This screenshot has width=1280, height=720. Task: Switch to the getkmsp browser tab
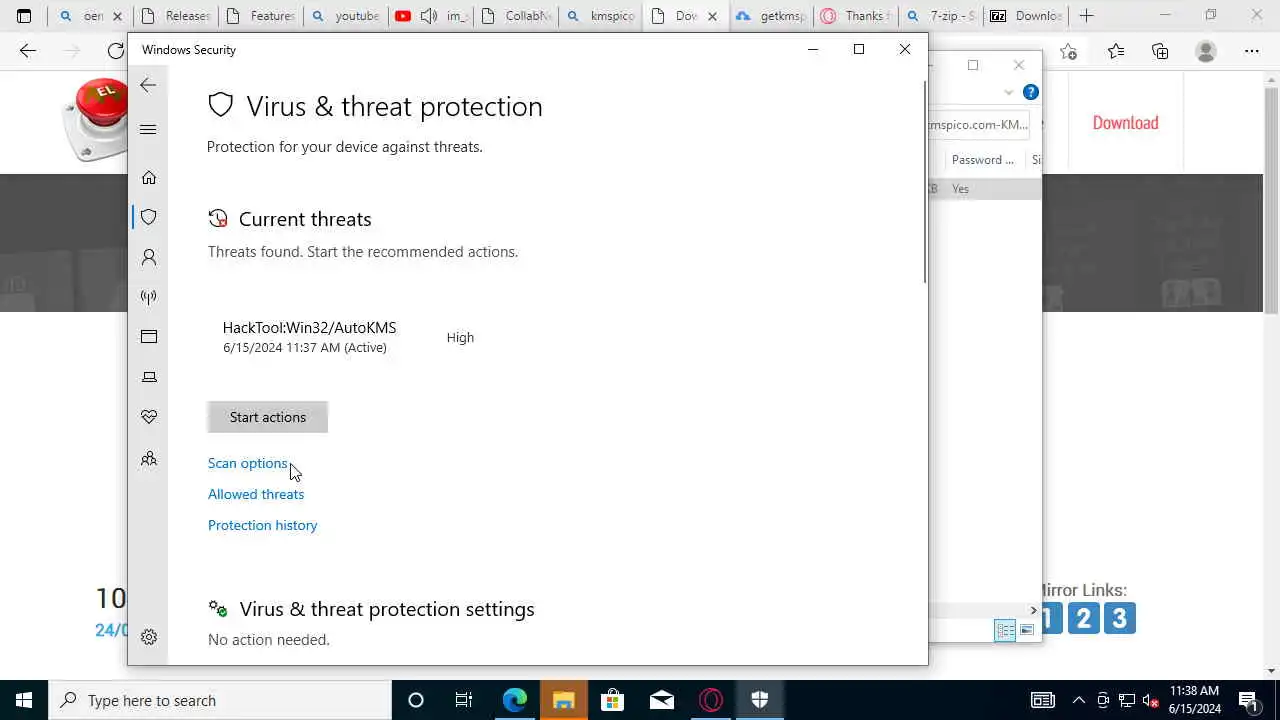pos(770,16)
